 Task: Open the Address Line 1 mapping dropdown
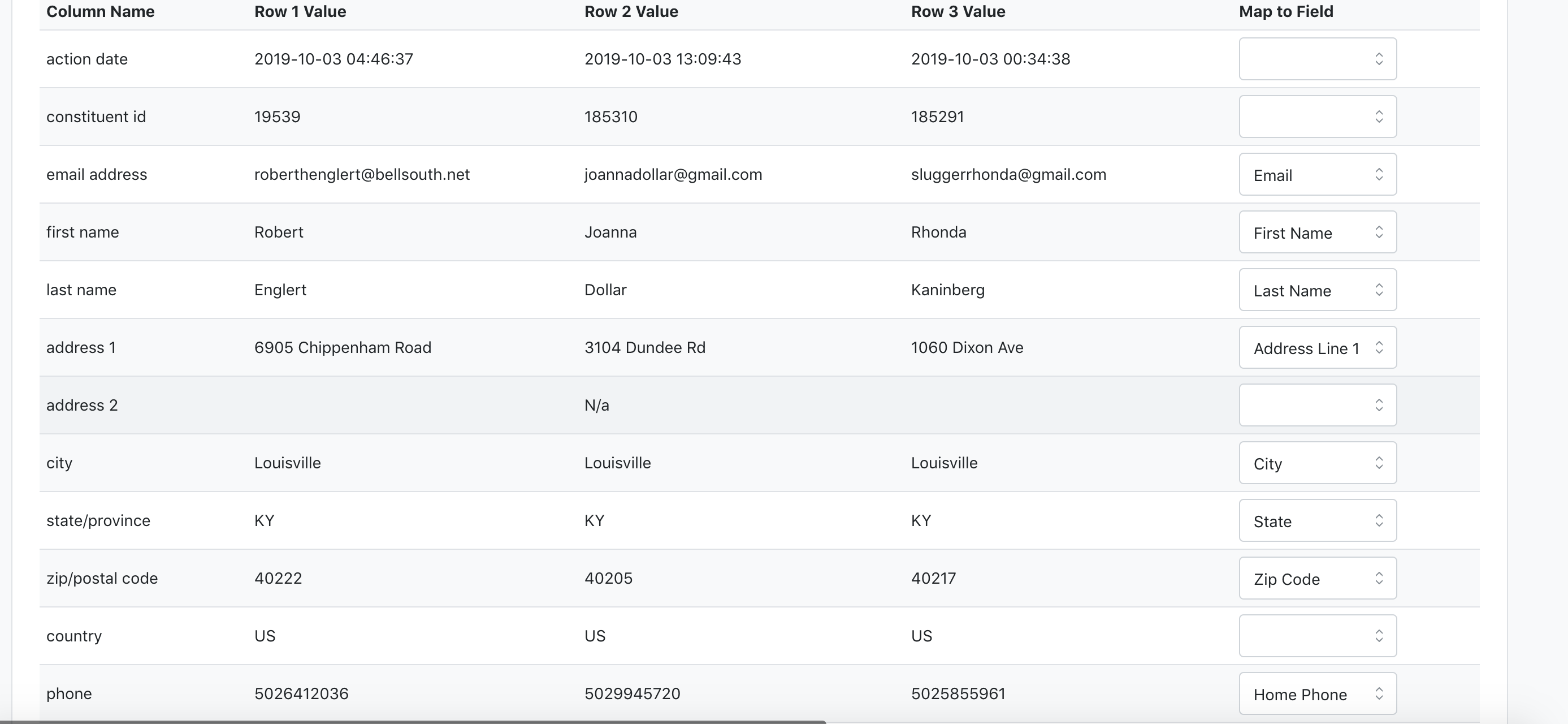point(1317,348)
